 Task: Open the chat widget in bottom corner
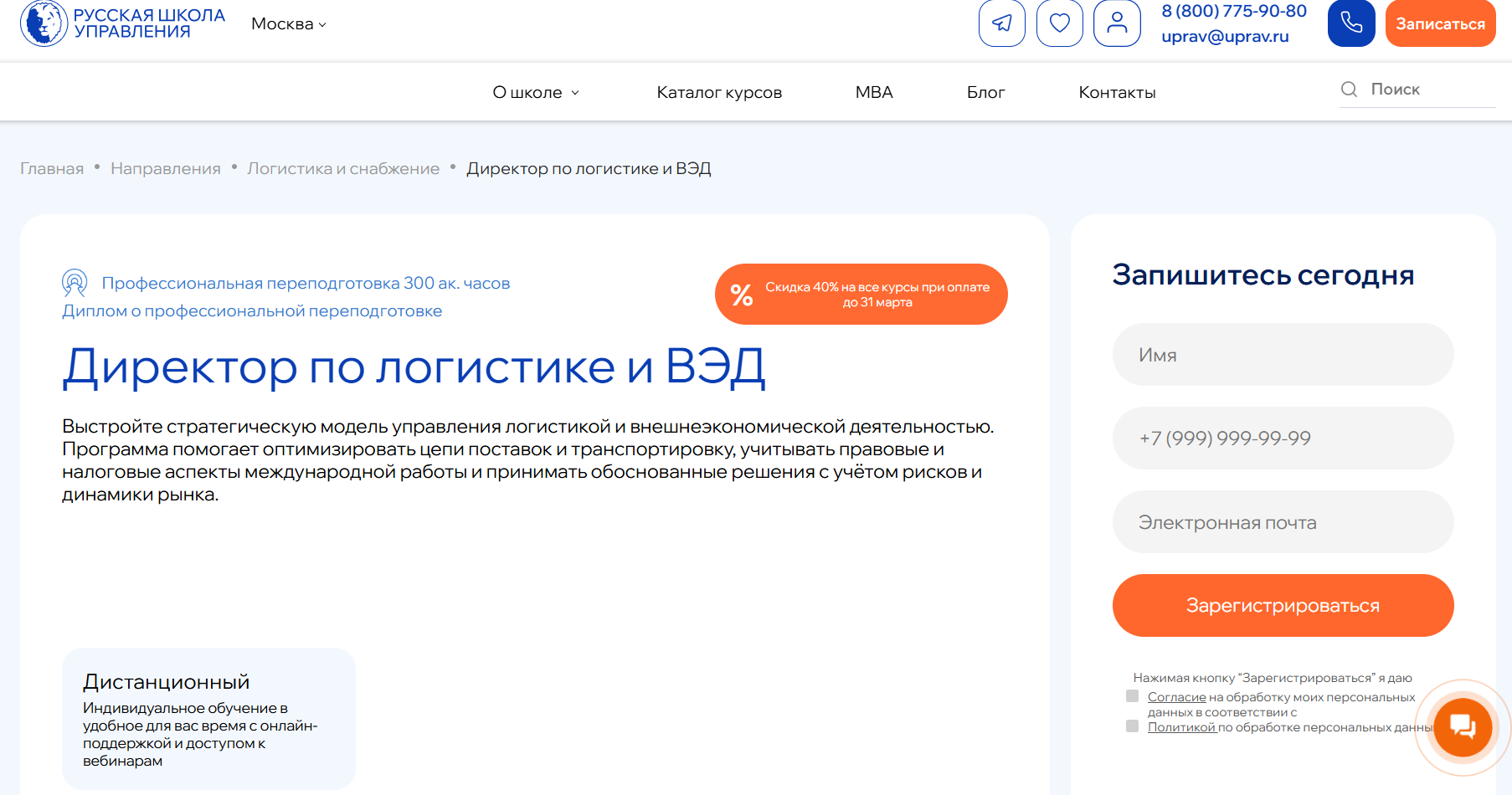pos(1461,727)
